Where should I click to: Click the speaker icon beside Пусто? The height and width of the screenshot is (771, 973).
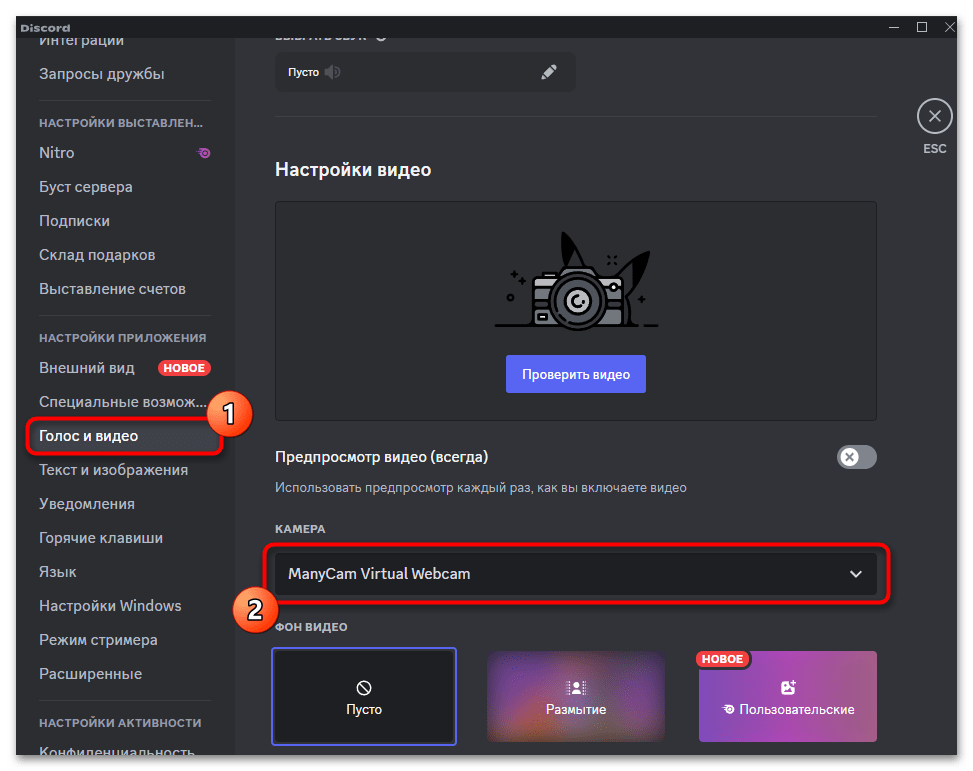pos(332,72)
